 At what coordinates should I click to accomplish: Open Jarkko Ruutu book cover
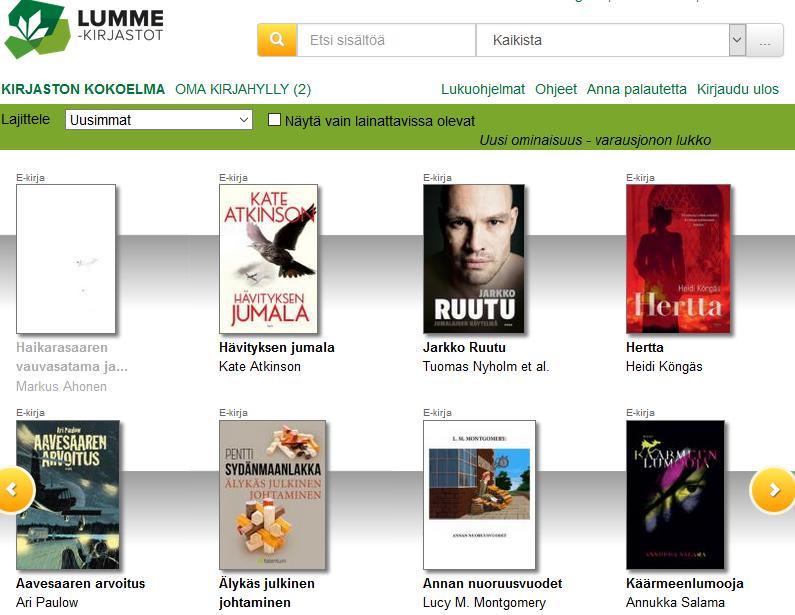[x=474, y=259]
